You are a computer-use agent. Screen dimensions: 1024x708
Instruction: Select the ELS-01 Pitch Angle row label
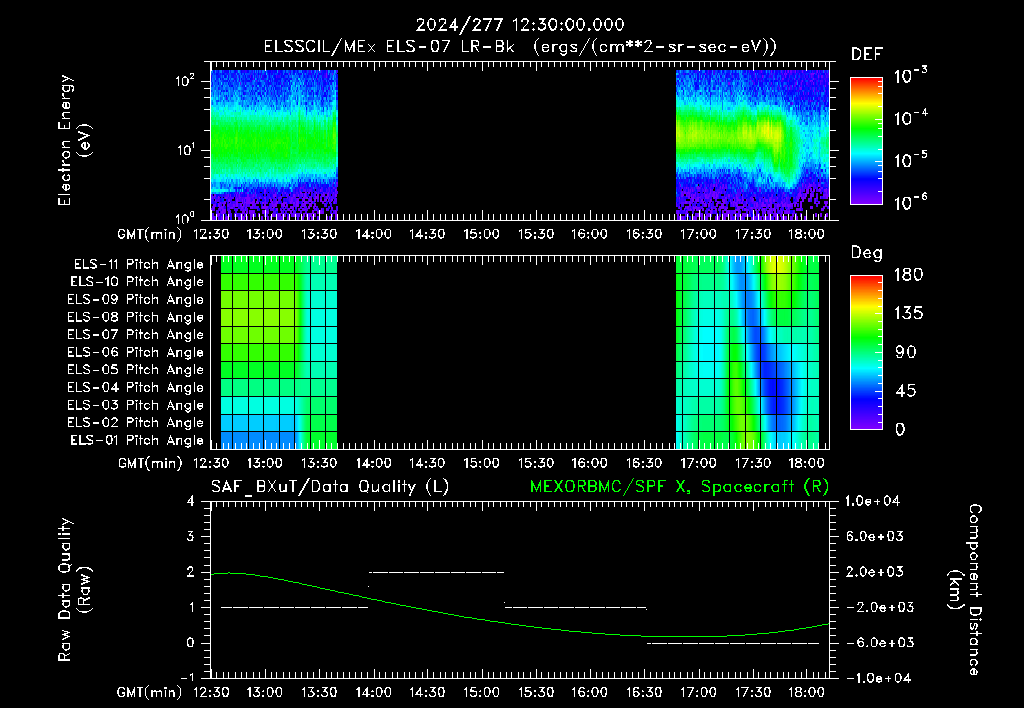[137, 440]
